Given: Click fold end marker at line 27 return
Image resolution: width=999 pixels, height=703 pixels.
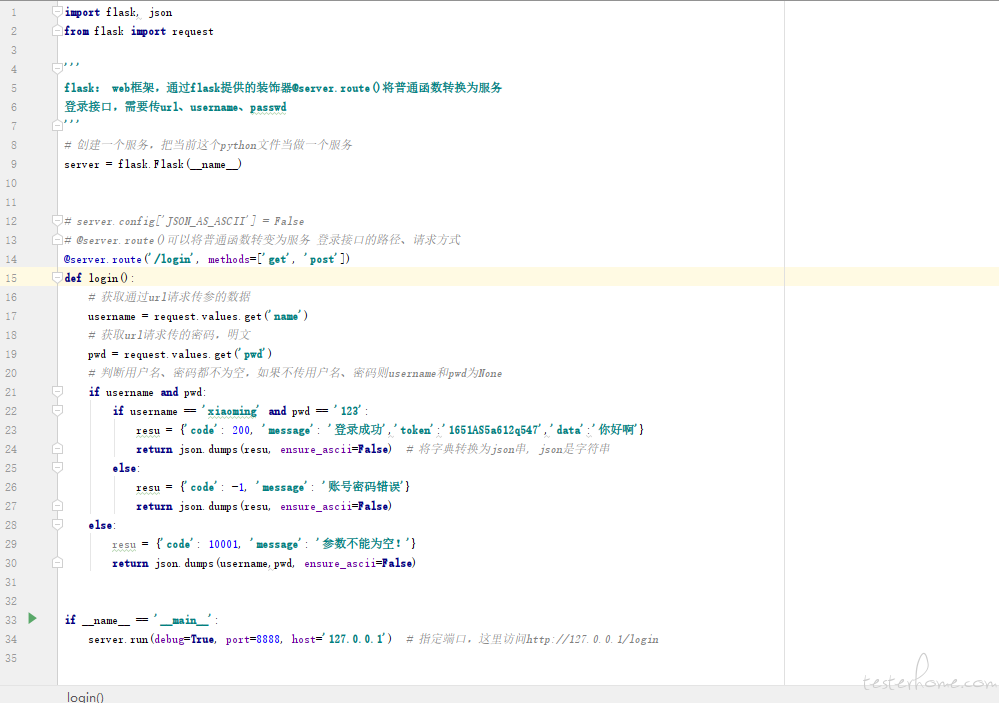Looking at the screenshot, I should pos(57,505).
